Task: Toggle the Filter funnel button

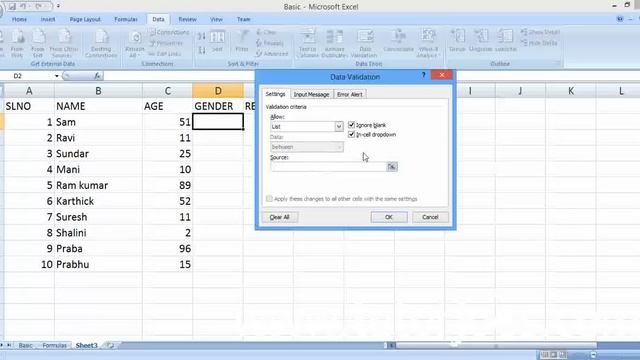Action: (242, 41)
